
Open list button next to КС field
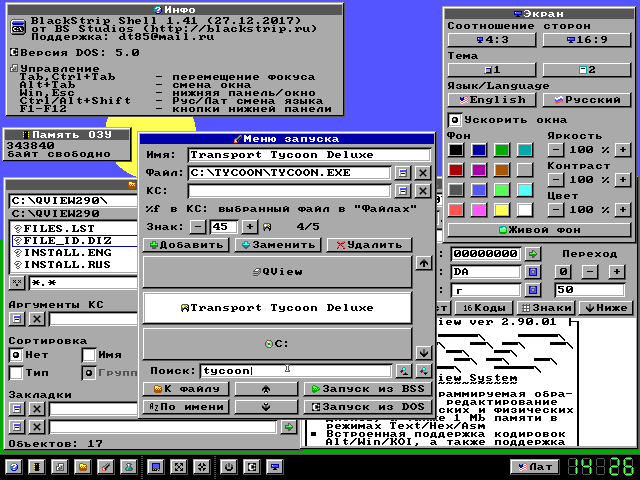point(402,191)
